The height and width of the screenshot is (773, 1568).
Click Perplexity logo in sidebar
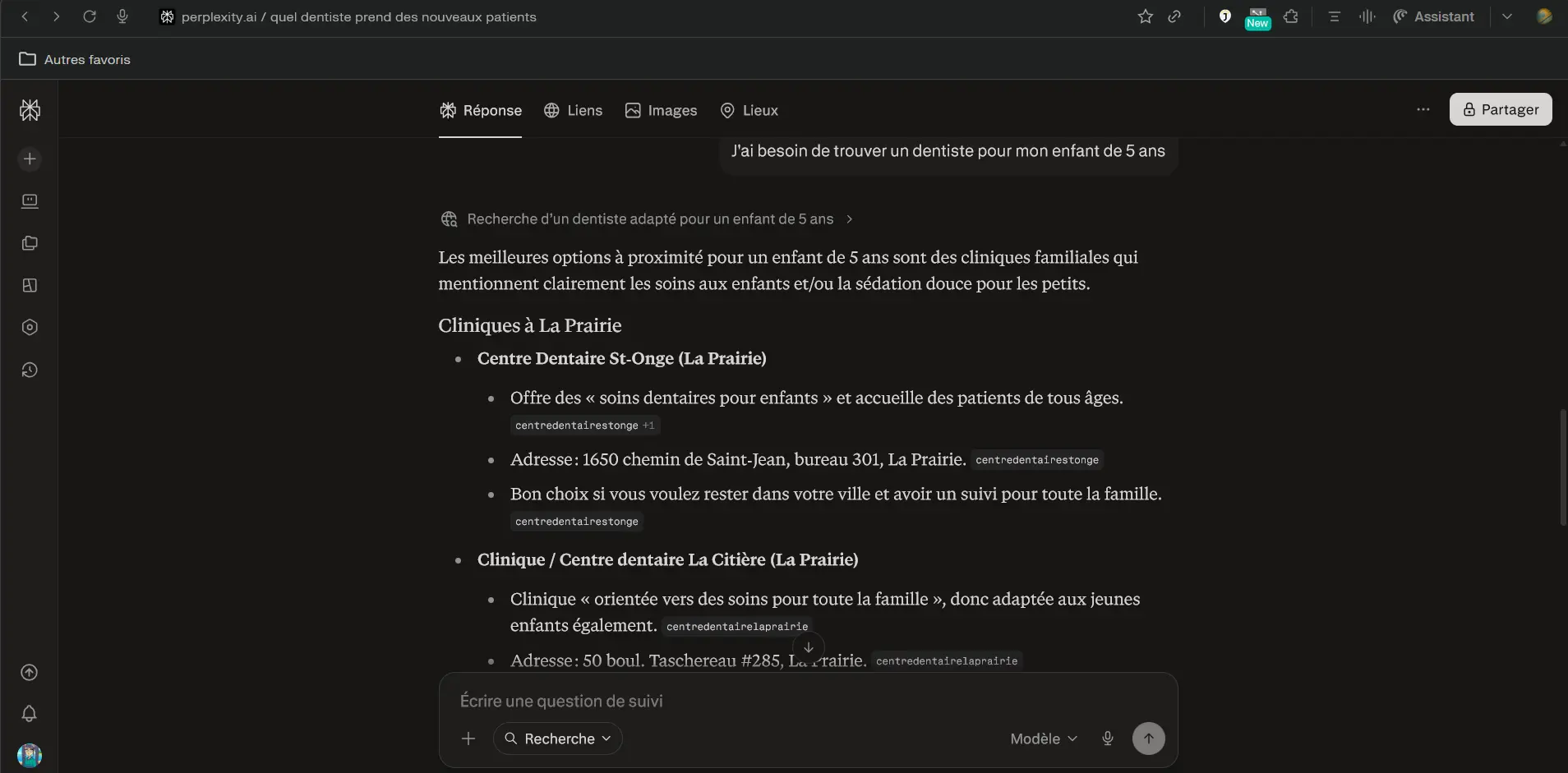point(30,110)
